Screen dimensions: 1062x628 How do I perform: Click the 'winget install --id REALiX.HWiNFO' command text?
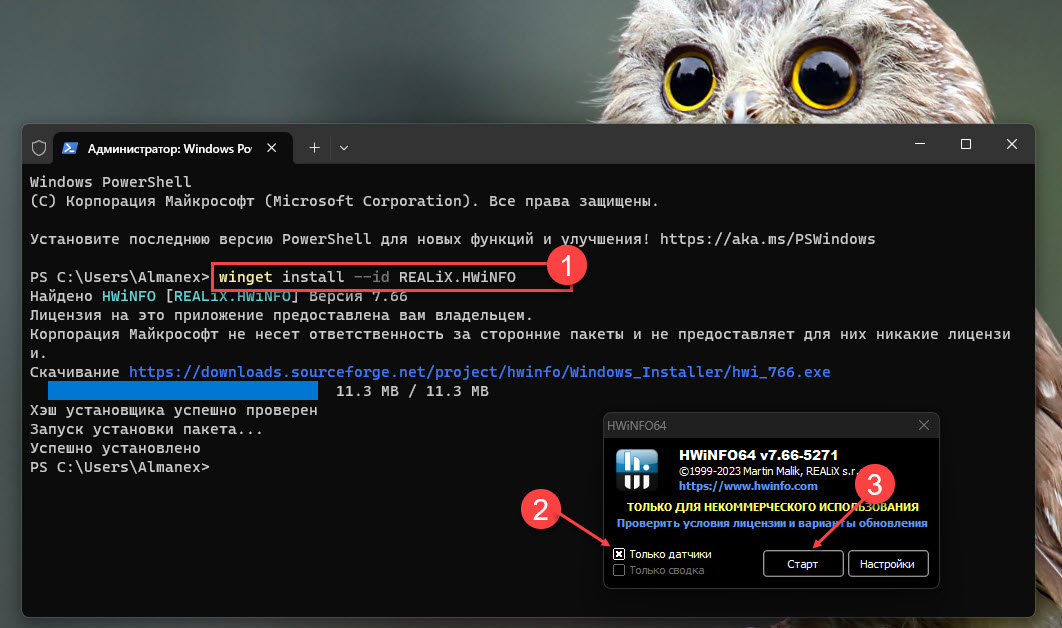367,277
